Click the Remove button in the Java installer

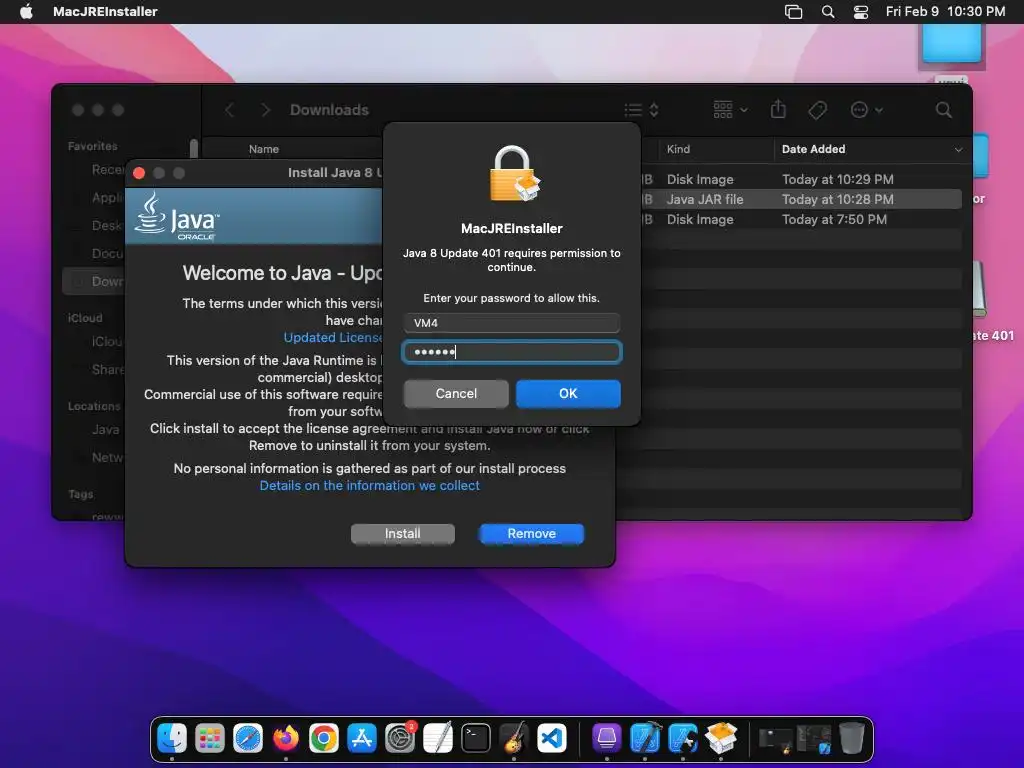click(x=532, y=534)
